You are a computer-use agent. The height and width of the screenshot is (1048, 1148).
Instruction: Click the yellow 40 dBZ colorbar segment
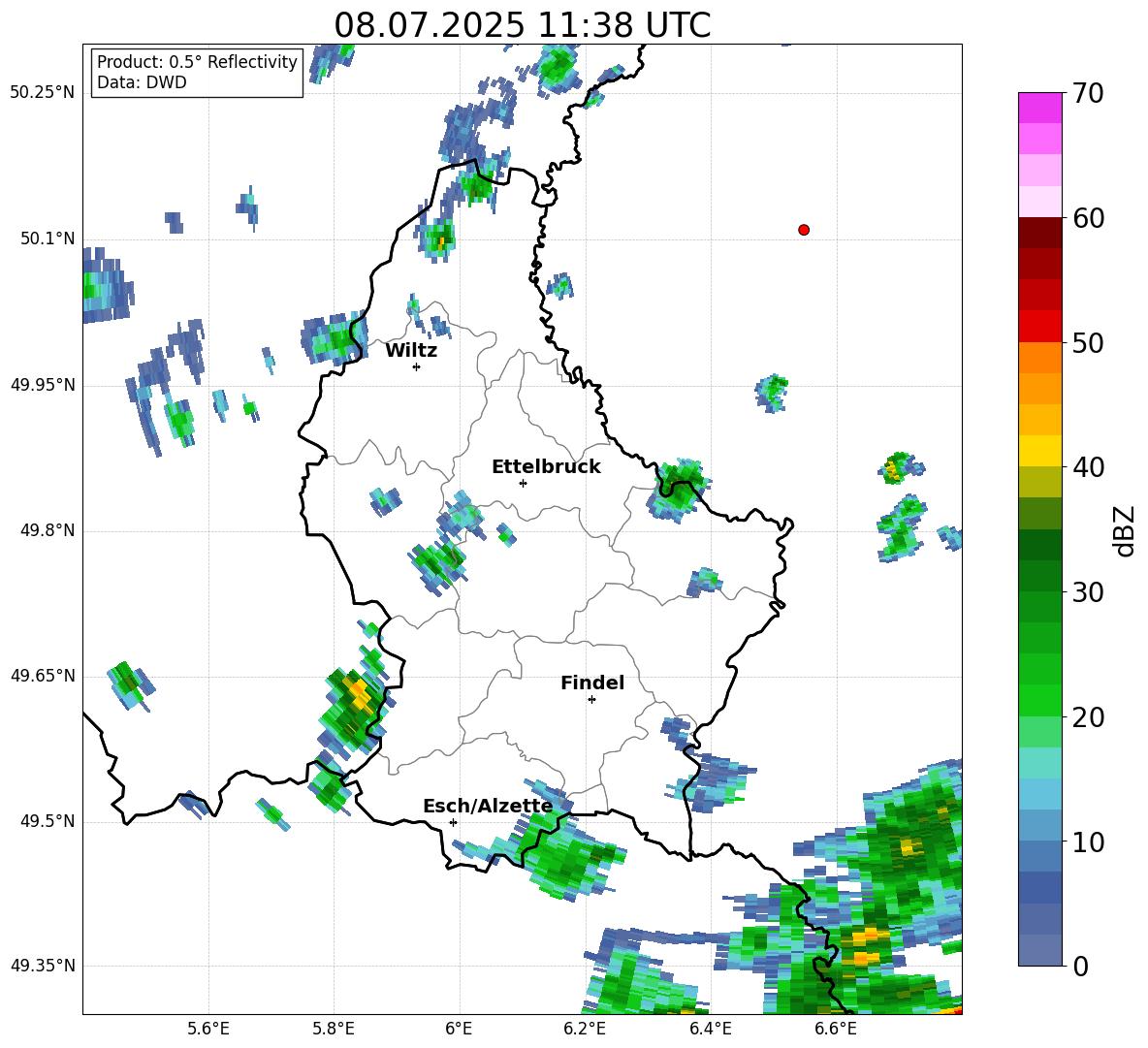tap(1039, 451)
